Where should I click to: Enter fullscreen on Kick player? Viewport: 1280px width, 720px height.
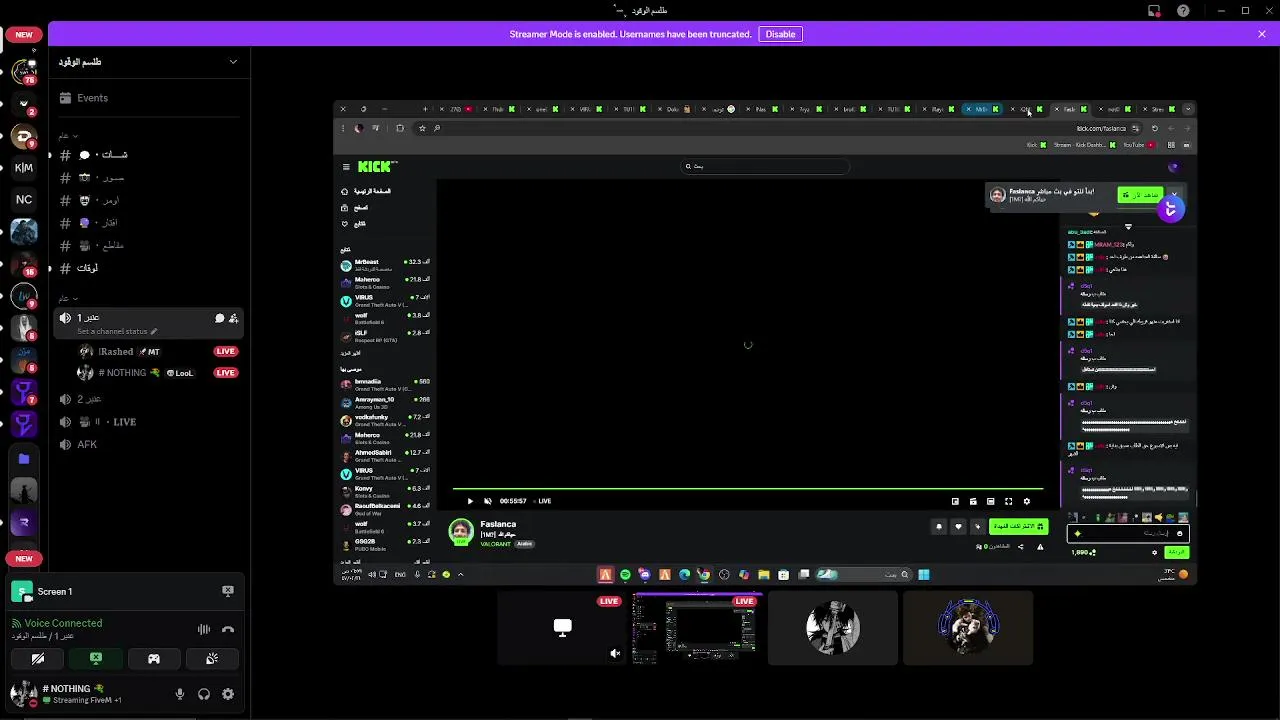pyautogui.click(x=1008, y=502)
